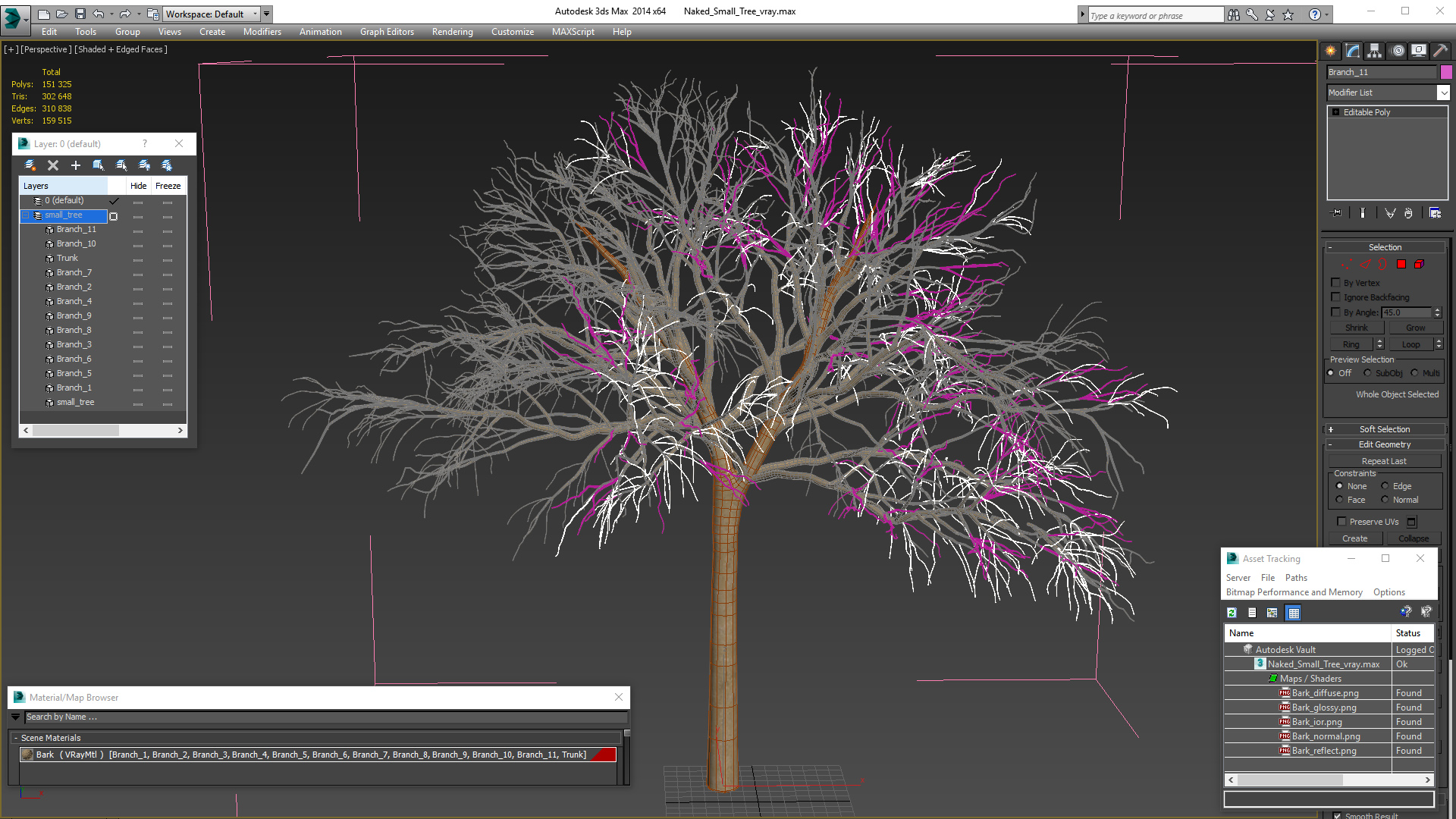Open the Hierarchy command panel tab
This screenshot has height=819, width=1456.
pyautogui.click(x=1375, y=51)
